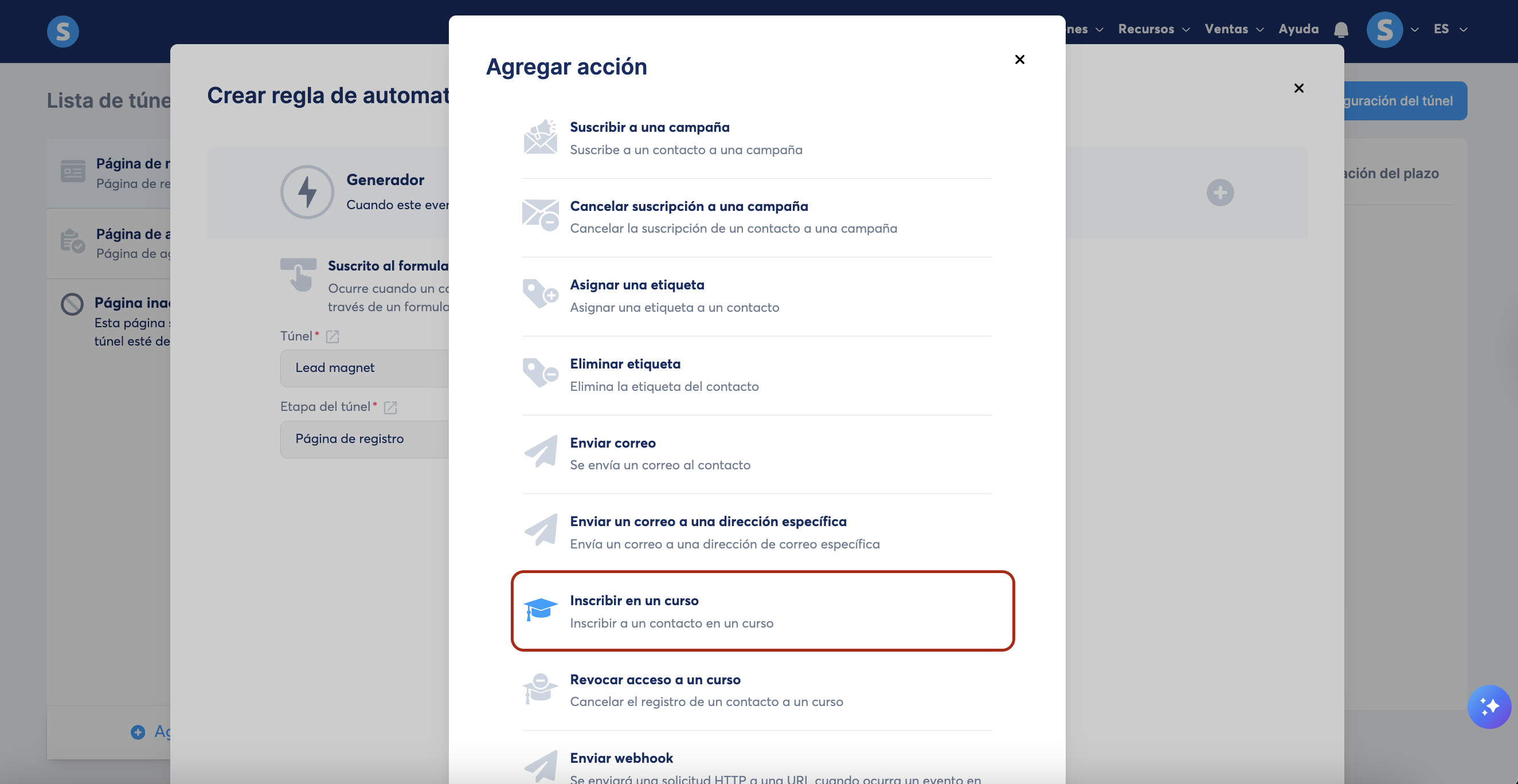Click the Inscribir en un curso graduation cap icon
This screenshot has height=784, width=1518.
coord(541,609)
